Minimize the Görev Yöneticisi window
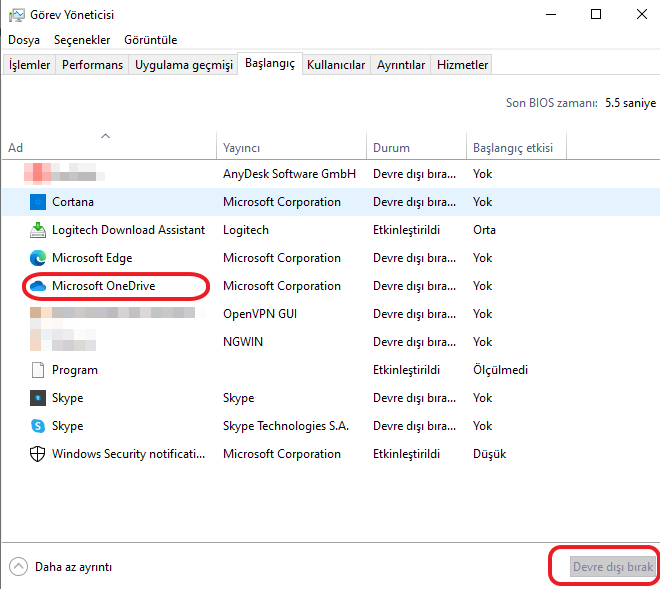 tap(551, 15)
